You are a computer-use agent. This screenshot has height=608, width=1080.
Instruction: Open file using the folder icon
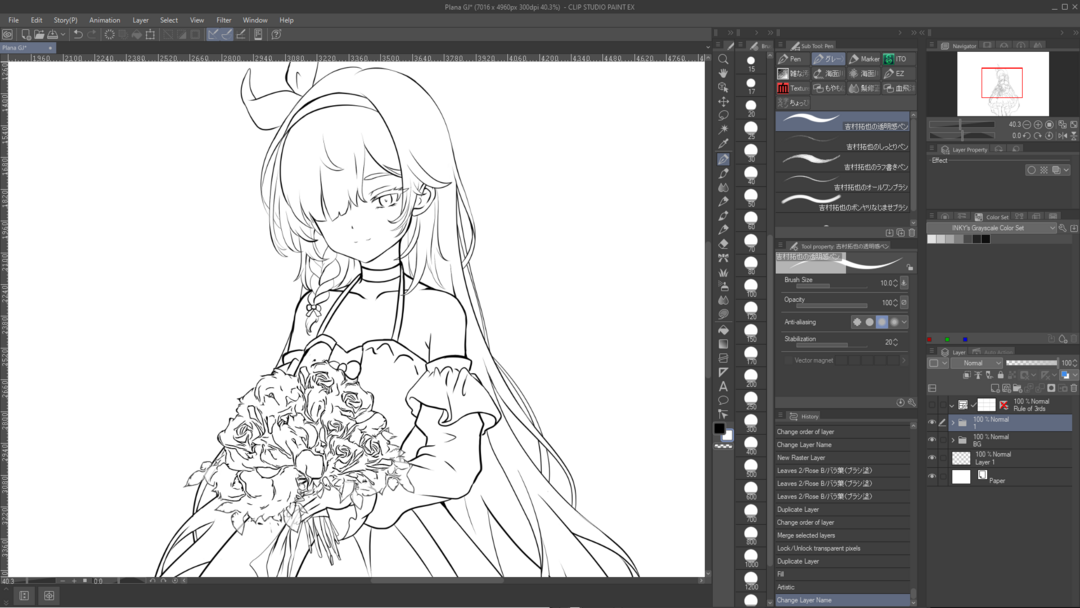(x=39, y=35)
